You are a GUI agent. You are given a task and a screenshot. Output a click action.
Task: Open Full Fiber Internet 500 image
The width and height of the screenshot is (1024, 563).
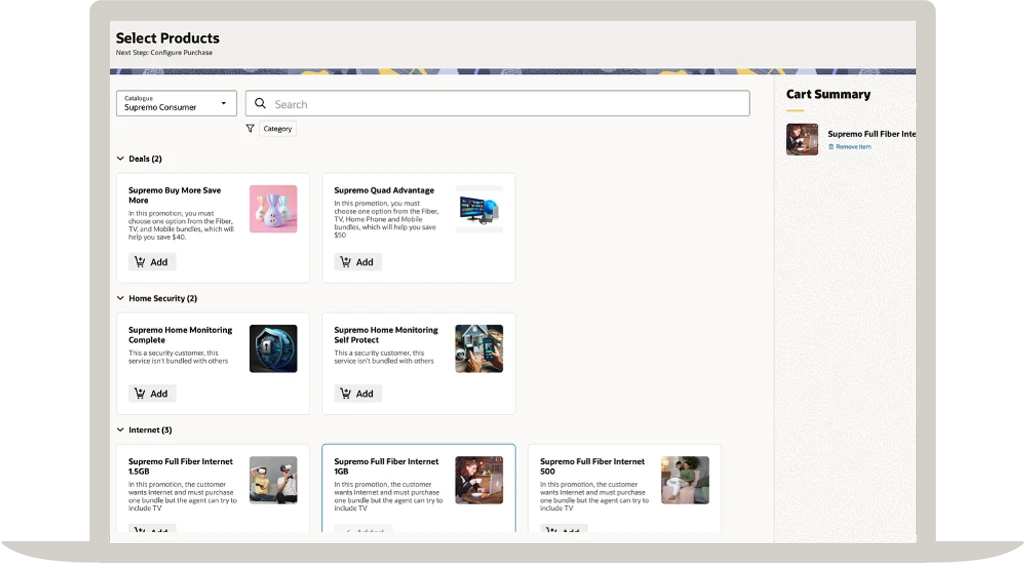tap(685, 480)
